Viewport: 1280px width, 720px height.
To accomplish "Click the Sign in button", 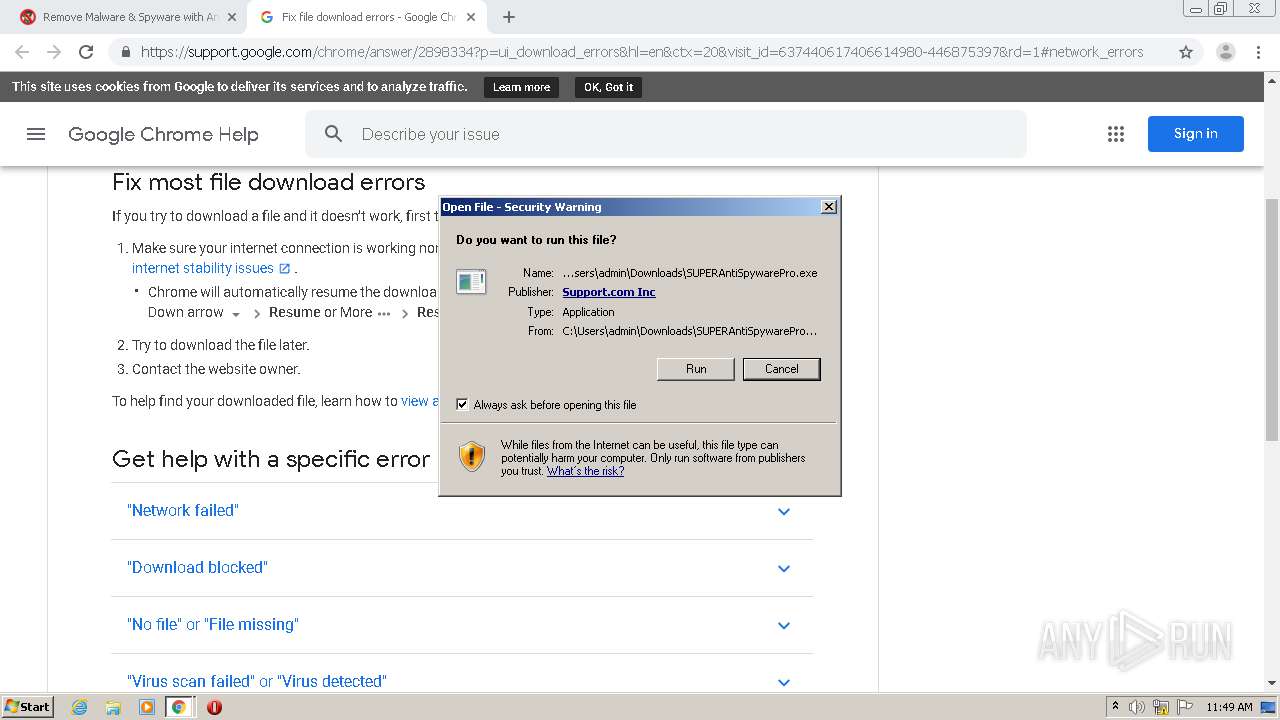I will pos(1195,134).
